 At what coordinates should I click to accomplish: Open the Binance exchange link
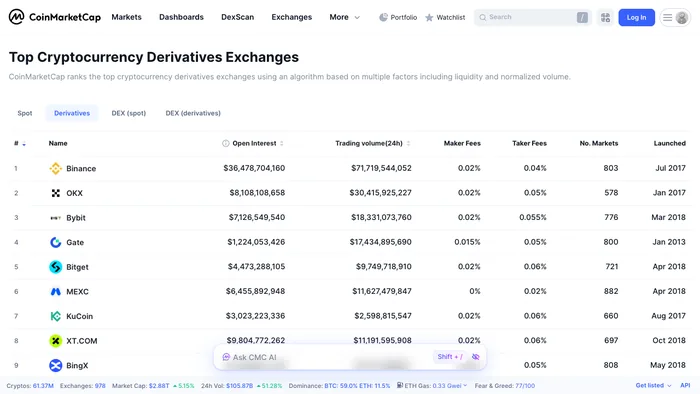click(x=81, y=169)
